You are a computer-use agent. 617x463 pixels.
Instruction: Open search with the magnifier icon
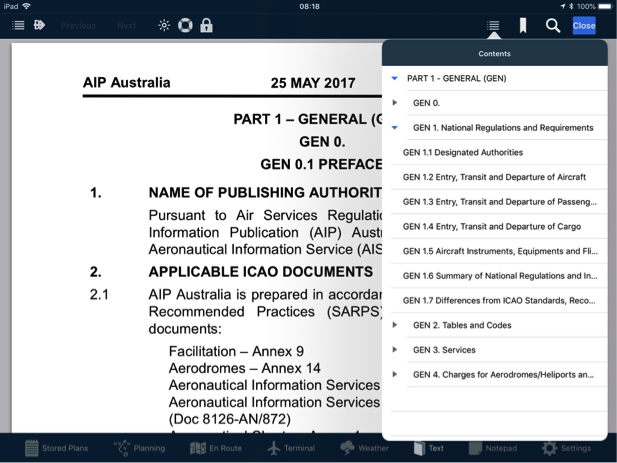click(553, 26)
